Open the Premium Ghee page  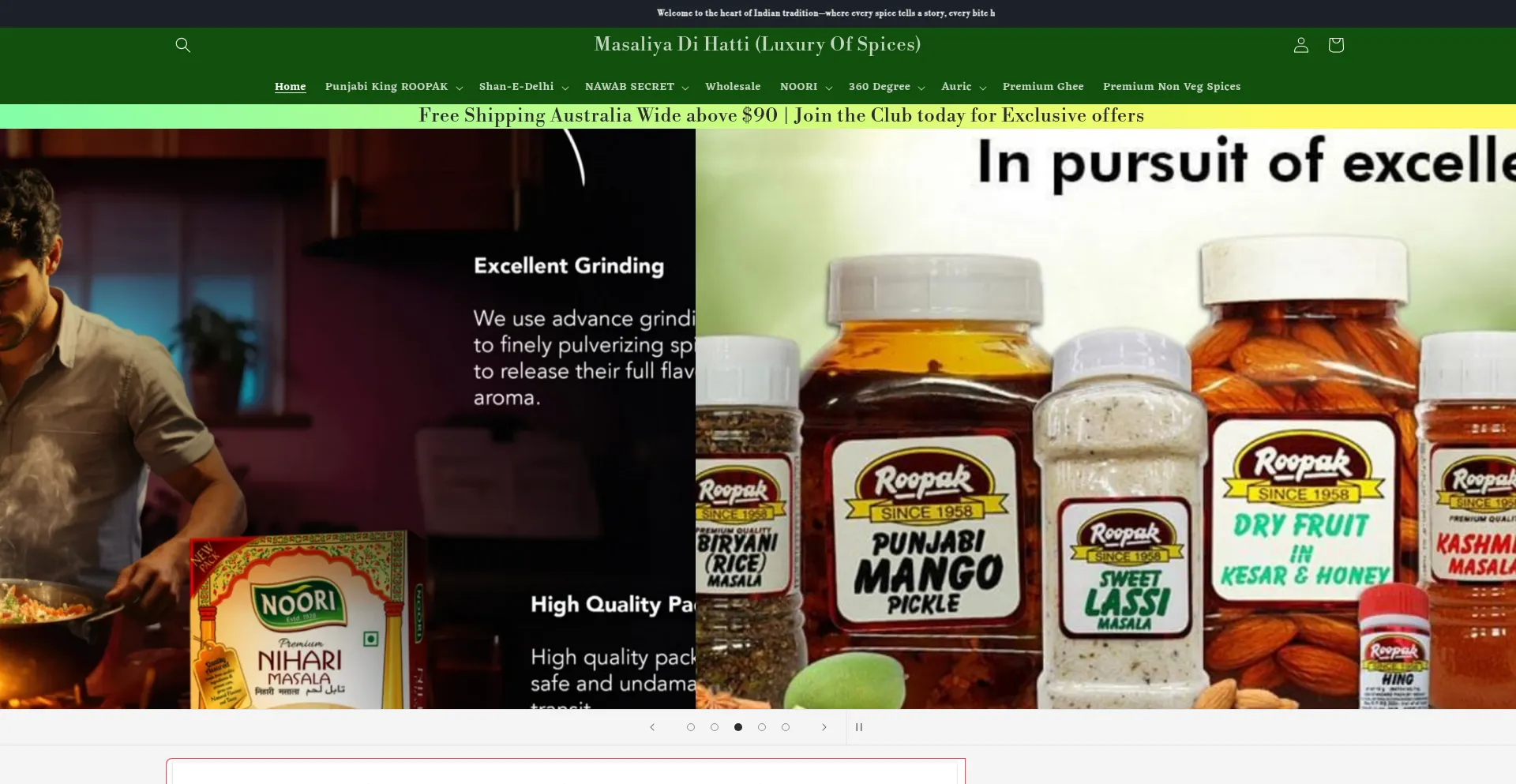tap(1043, 87)
